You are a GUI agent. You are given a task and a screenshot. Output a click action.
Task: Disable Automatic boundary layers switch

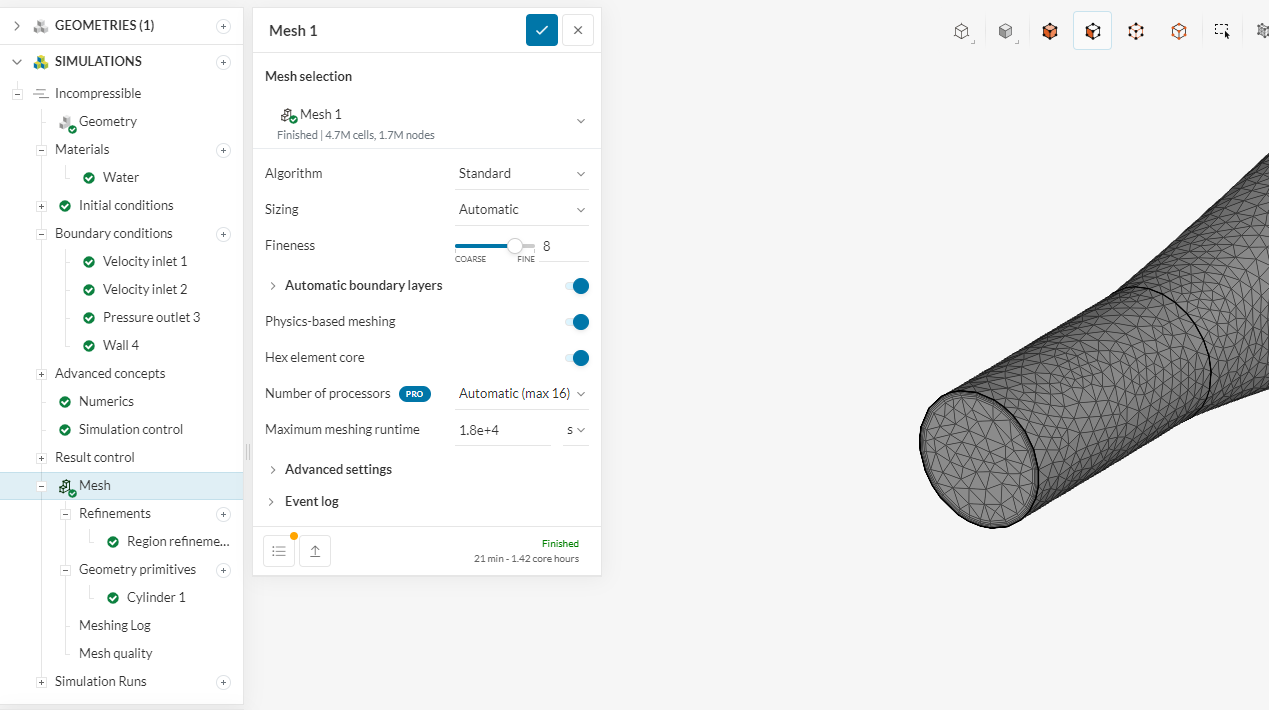(x=577, y=285)
